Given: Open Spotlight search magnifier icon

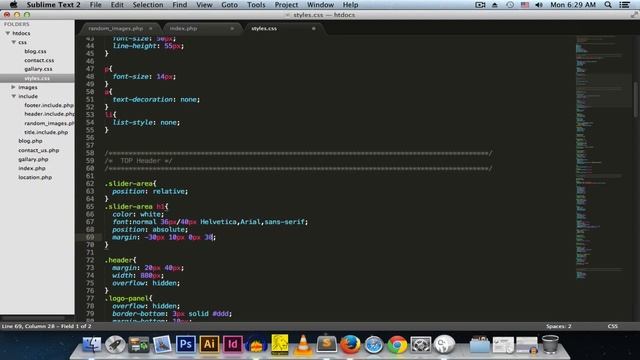Looking at the screenshot, I should click(x=608, y=5).
